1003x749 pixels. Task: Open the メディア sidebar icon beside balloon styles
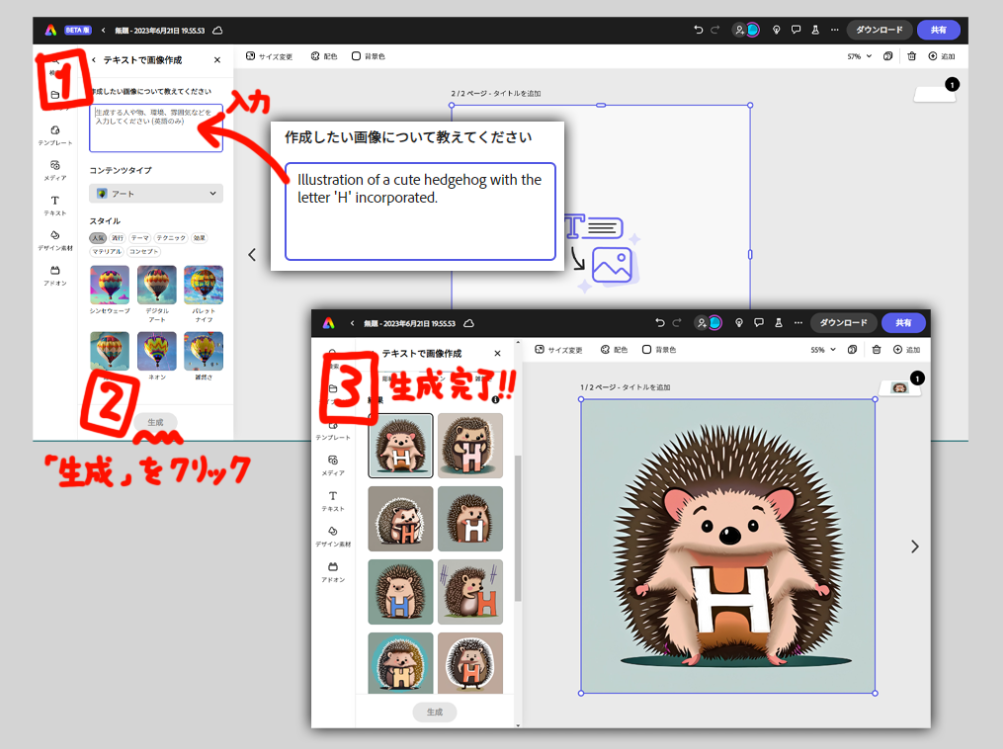coord(55,168)
